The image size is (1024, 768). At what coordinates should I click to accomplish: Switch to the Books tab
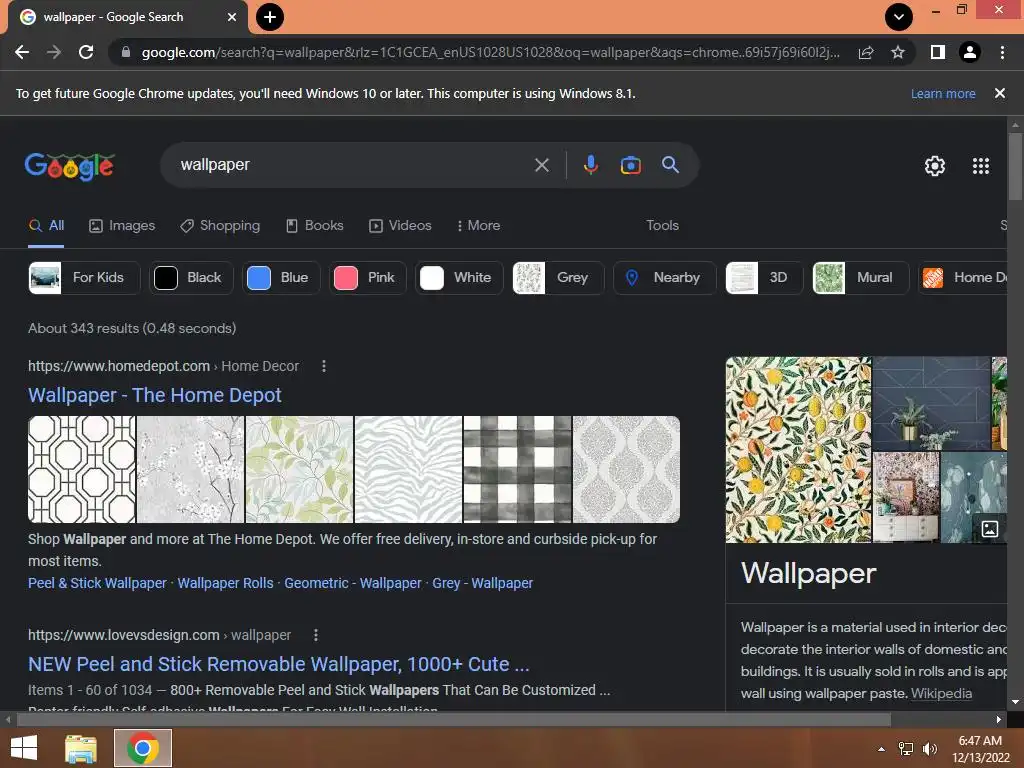[315, 225]
